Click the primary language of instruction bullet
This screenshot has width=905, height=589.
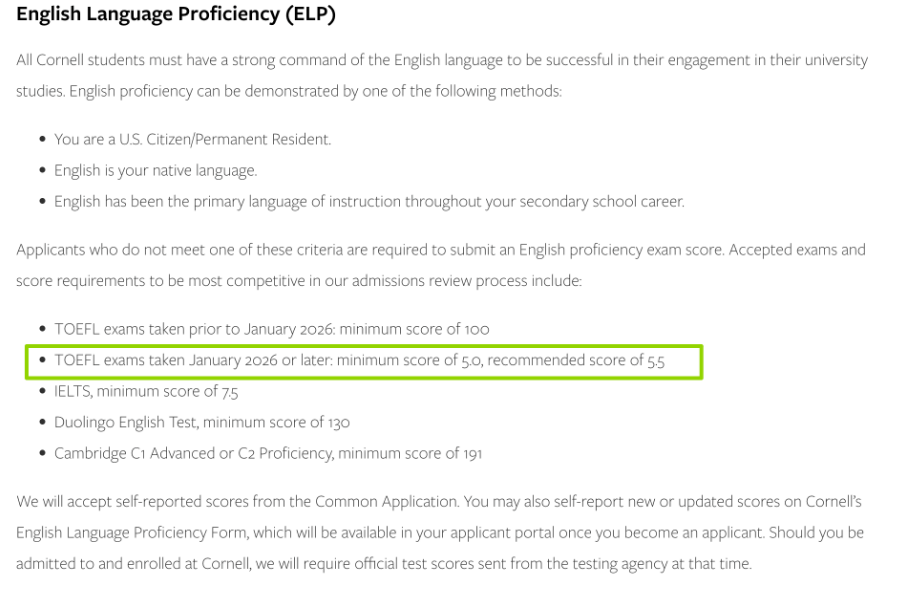click(x=369, y=202)
